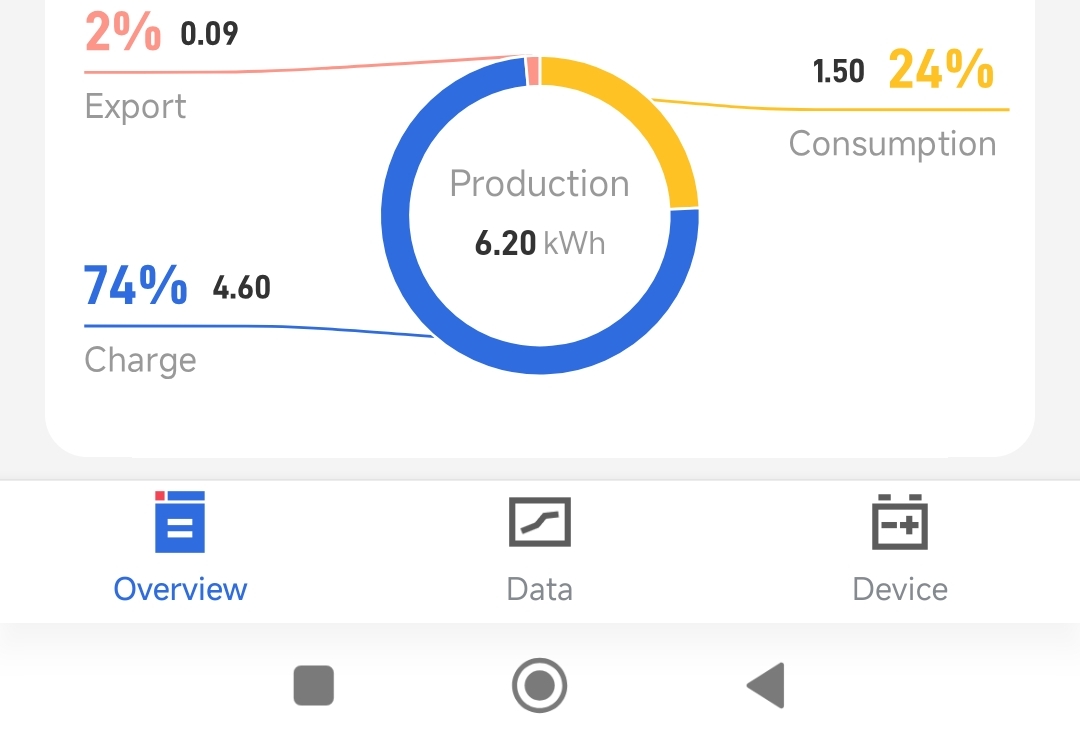Open the Data chart icon
Screen dimensions: 1080x756
[x=539, y=522]
